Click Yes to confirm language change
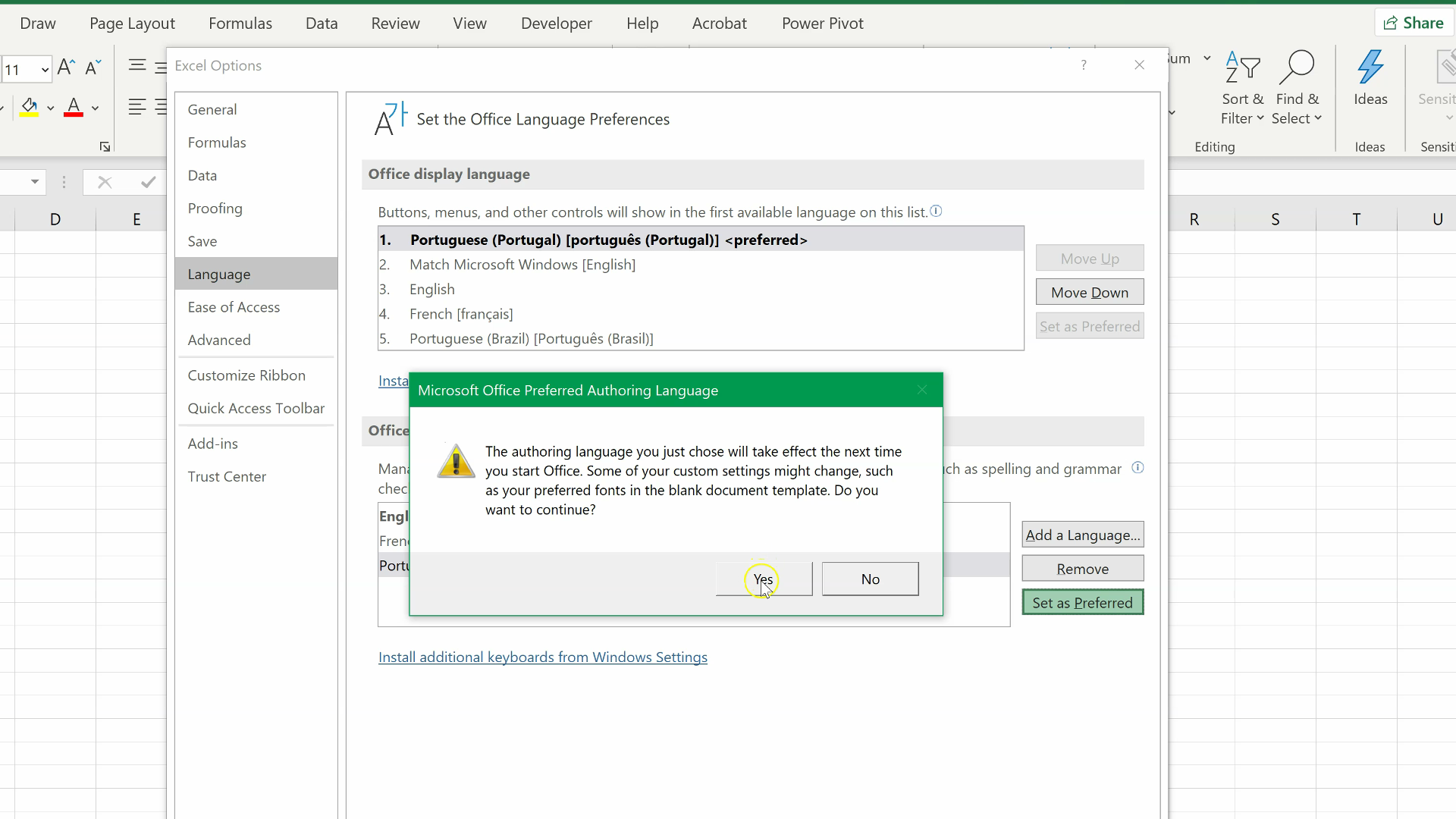Screen dimensions: 1456x819 point(762,578)
